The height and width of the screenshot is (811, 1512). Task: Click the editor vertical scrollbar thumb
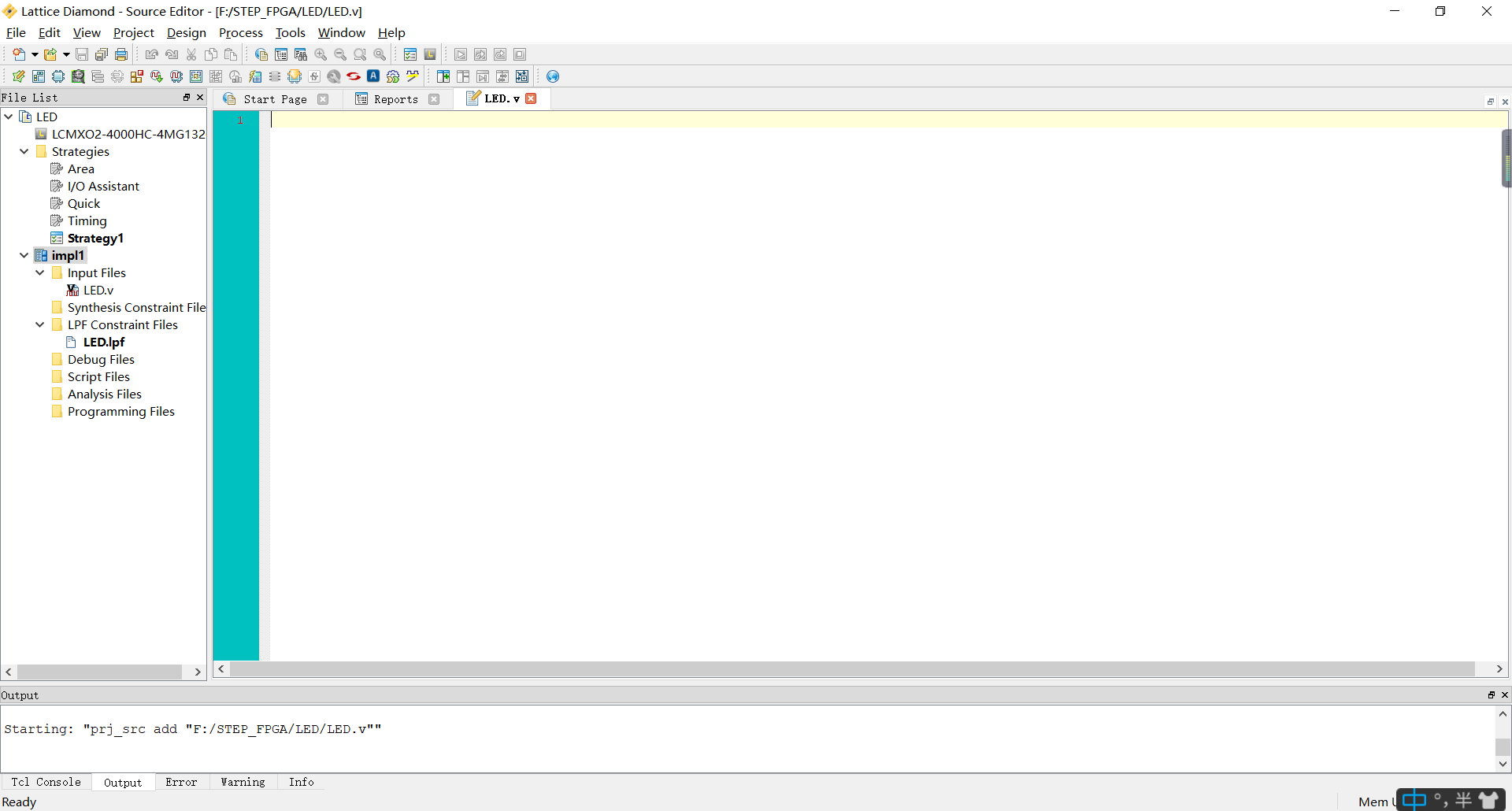click(1506, 158)
